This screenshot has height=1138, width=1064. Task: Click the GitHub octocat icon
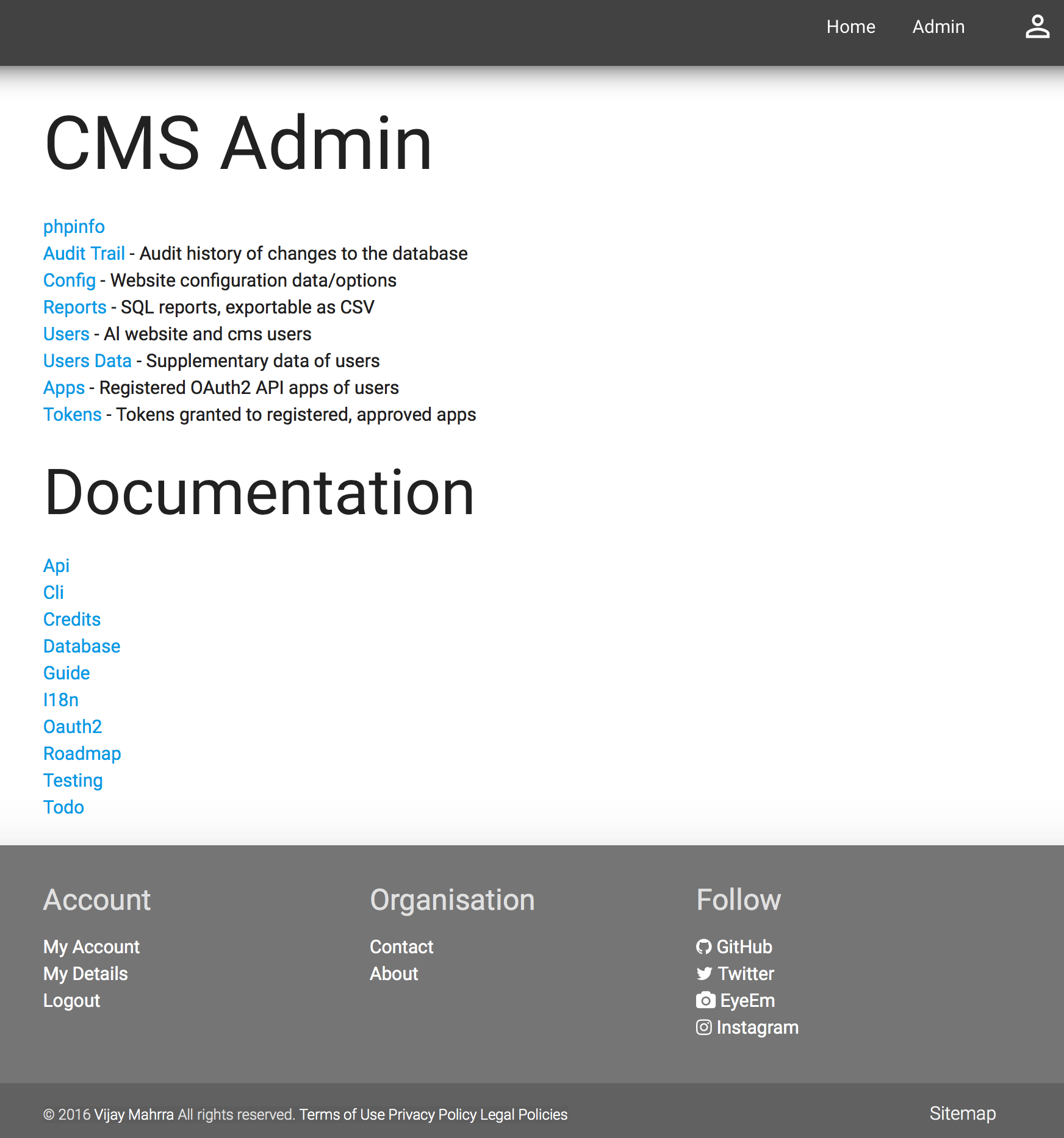[x=704, y=947]
